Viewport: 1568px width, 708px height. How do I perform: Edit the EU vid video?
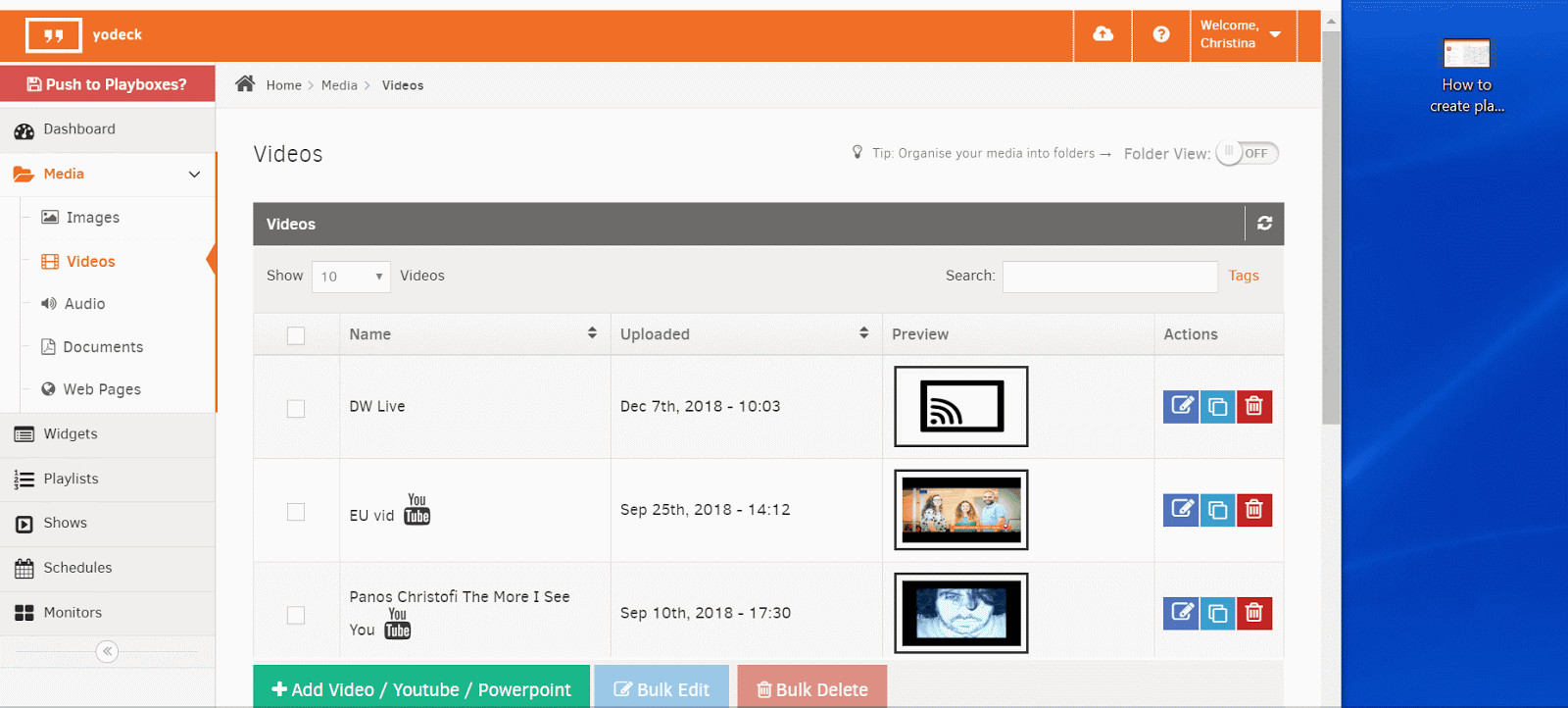click(x=1181, y=510)
